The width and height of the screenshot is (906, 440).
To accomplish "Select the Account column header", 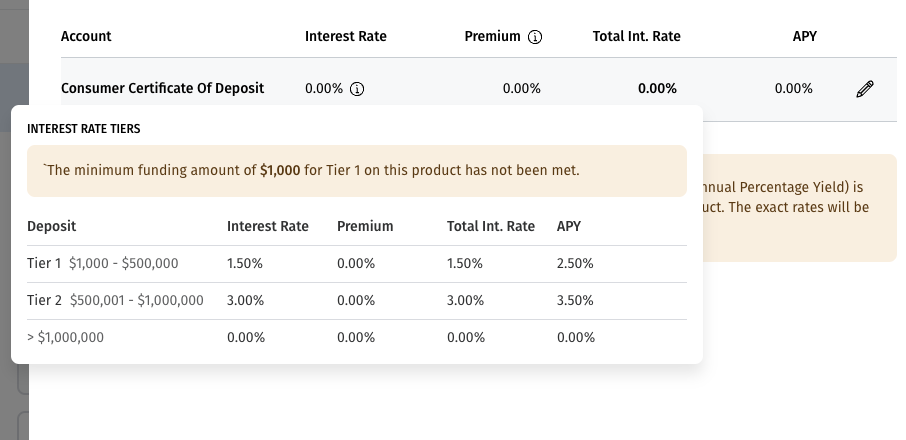I will 86,36.
